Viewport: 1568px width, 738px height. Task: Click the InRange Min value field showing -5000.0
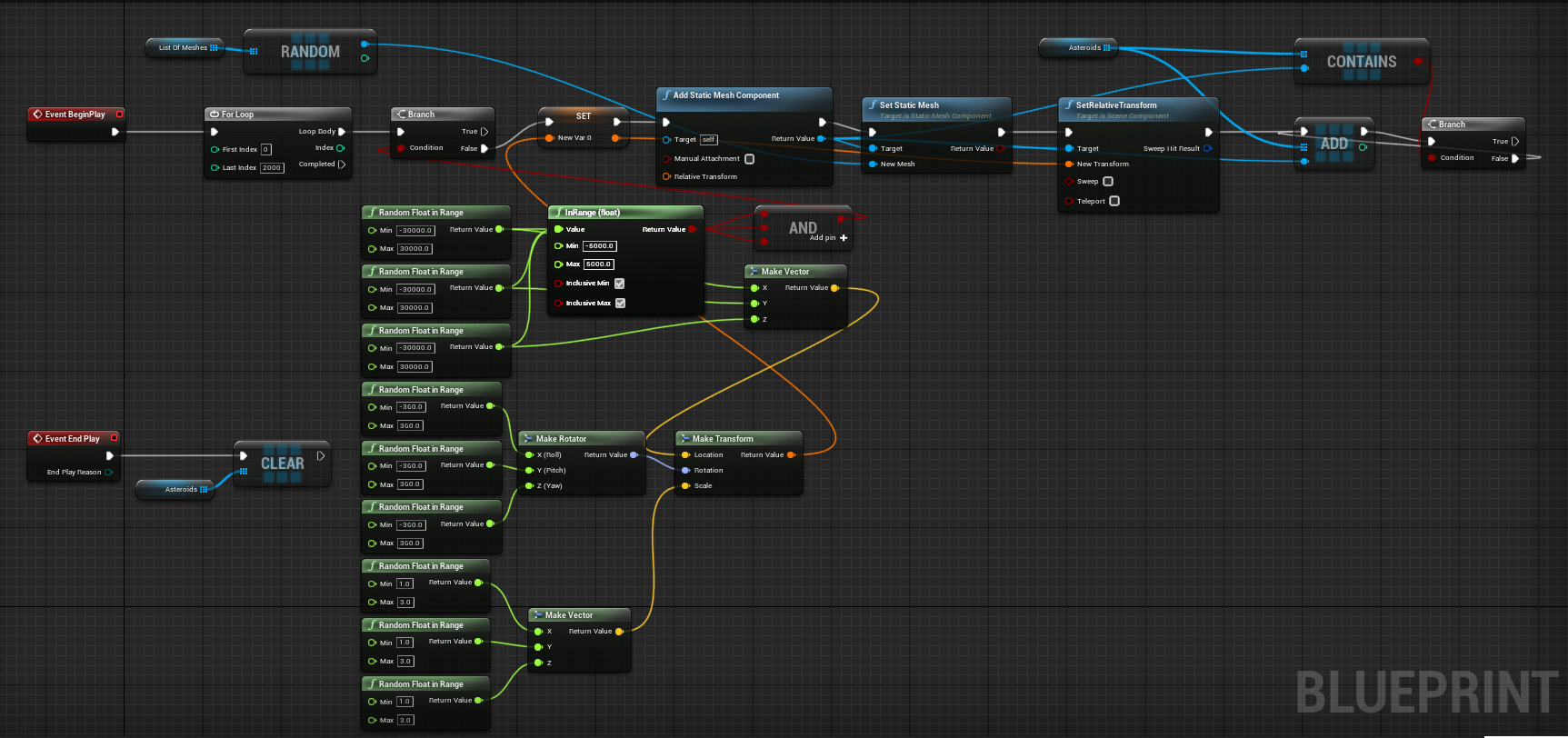pos(600,246)
